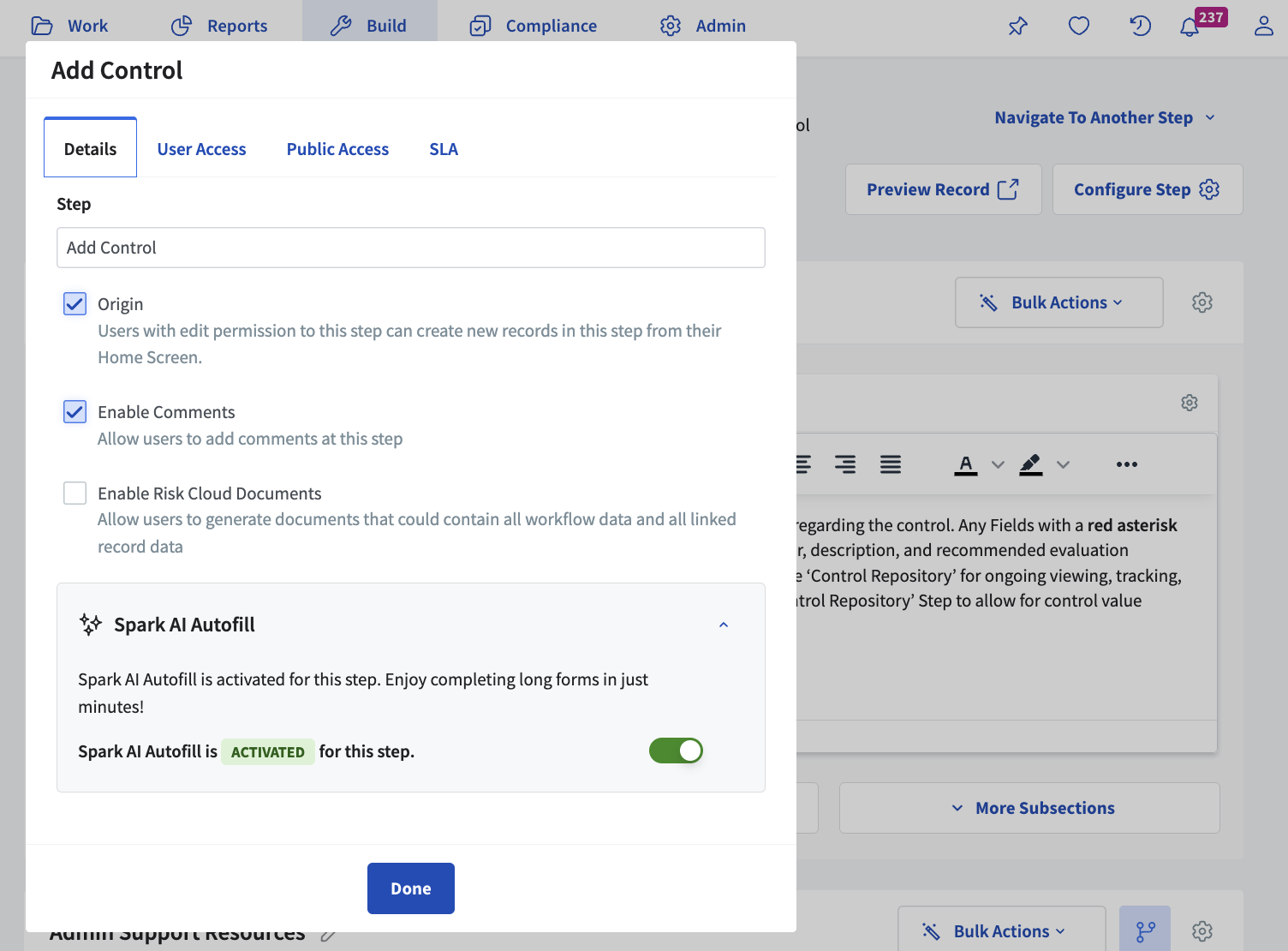Click the Done button

[x=411, y=888]
